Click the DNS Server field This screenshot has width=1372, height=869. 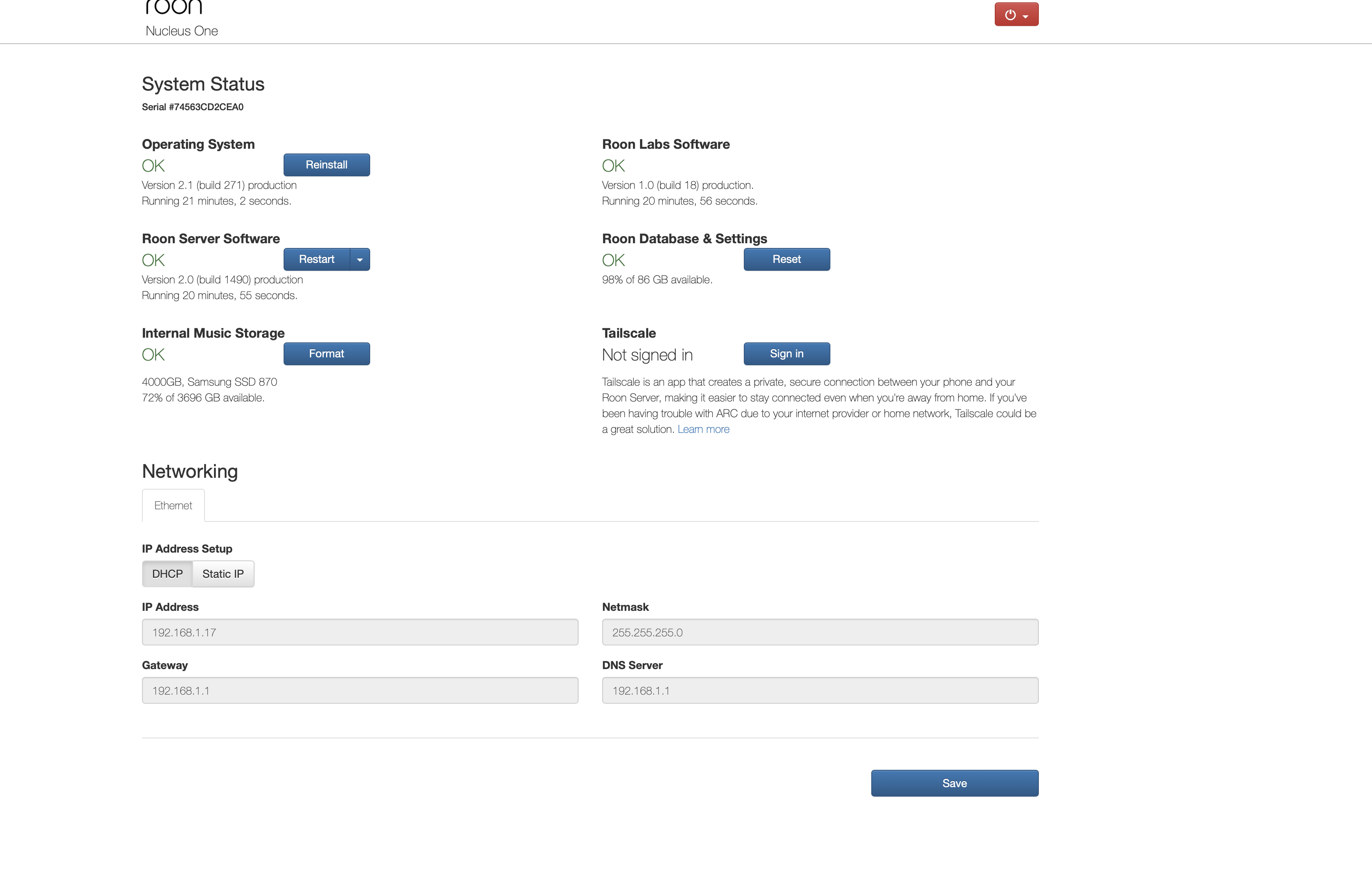[x=820, y=691]
